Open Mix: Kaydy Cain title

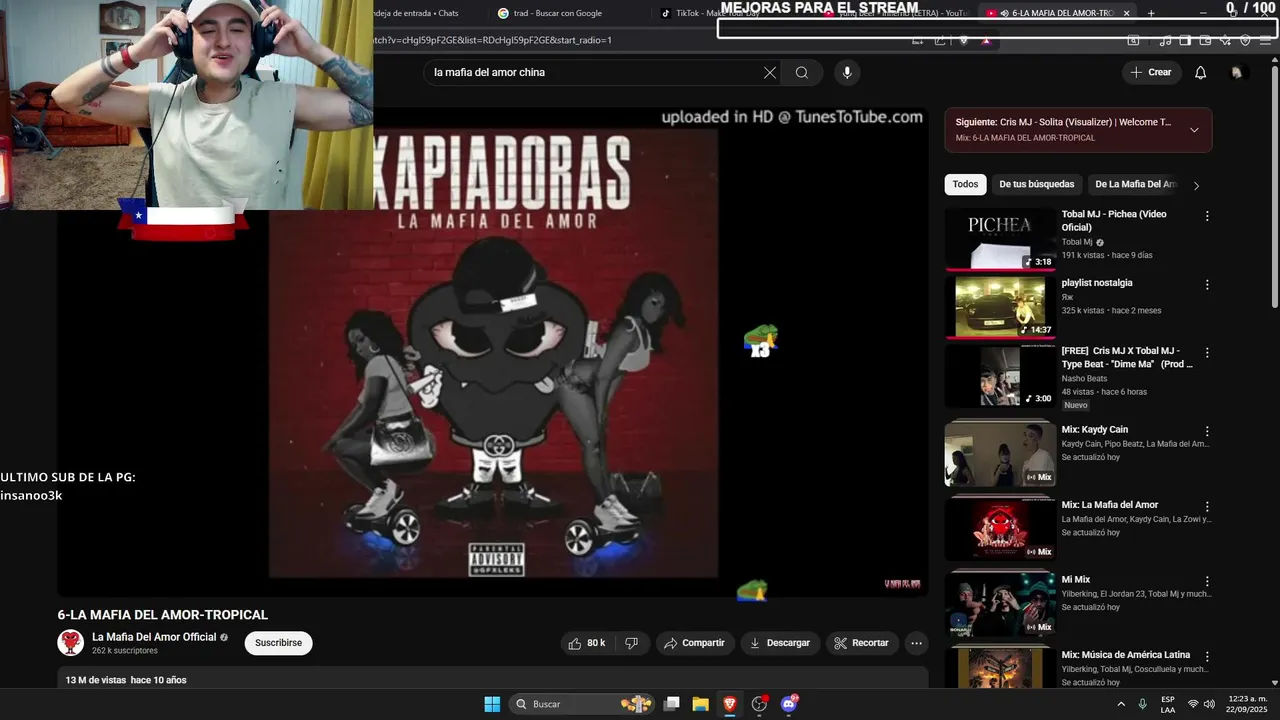tap(1094, 430)
